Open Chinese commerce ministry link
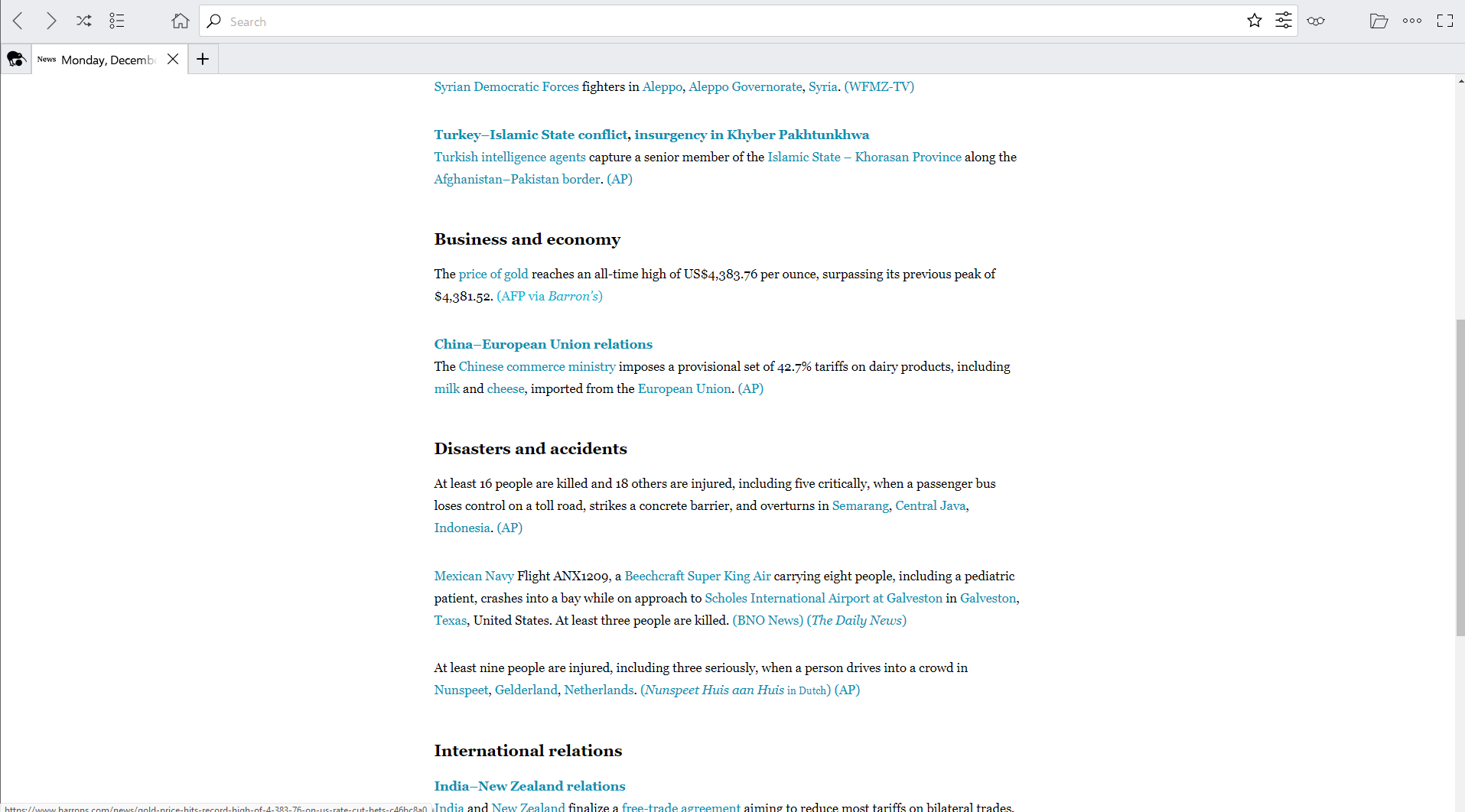The image size is (1465, 812). tap(537, 366)
